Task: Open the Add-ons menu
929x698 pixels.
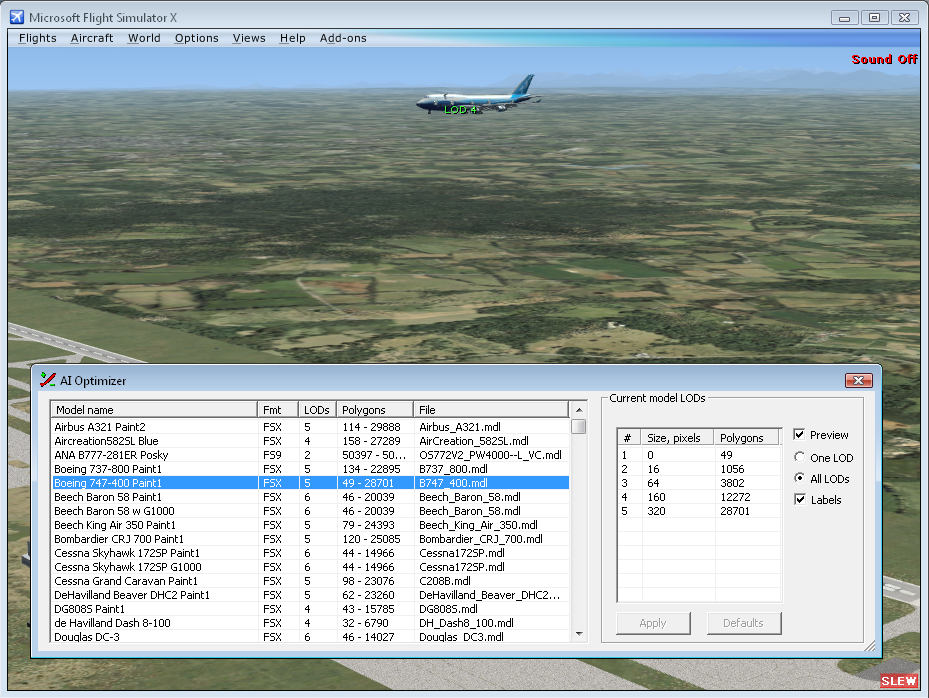Action: pyautogui.click(x=343, y=38)
